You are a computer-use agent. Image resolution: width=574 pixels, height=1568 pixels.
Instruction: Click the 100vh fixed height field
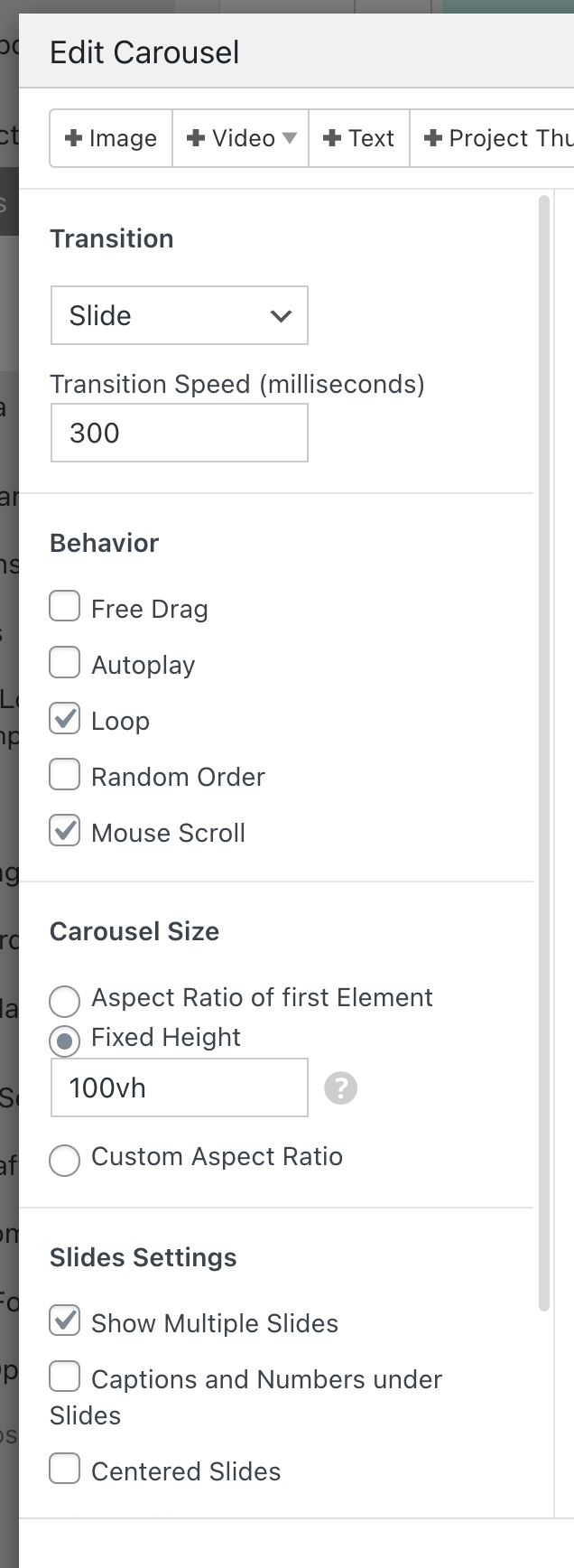(x=180, y=1087)
